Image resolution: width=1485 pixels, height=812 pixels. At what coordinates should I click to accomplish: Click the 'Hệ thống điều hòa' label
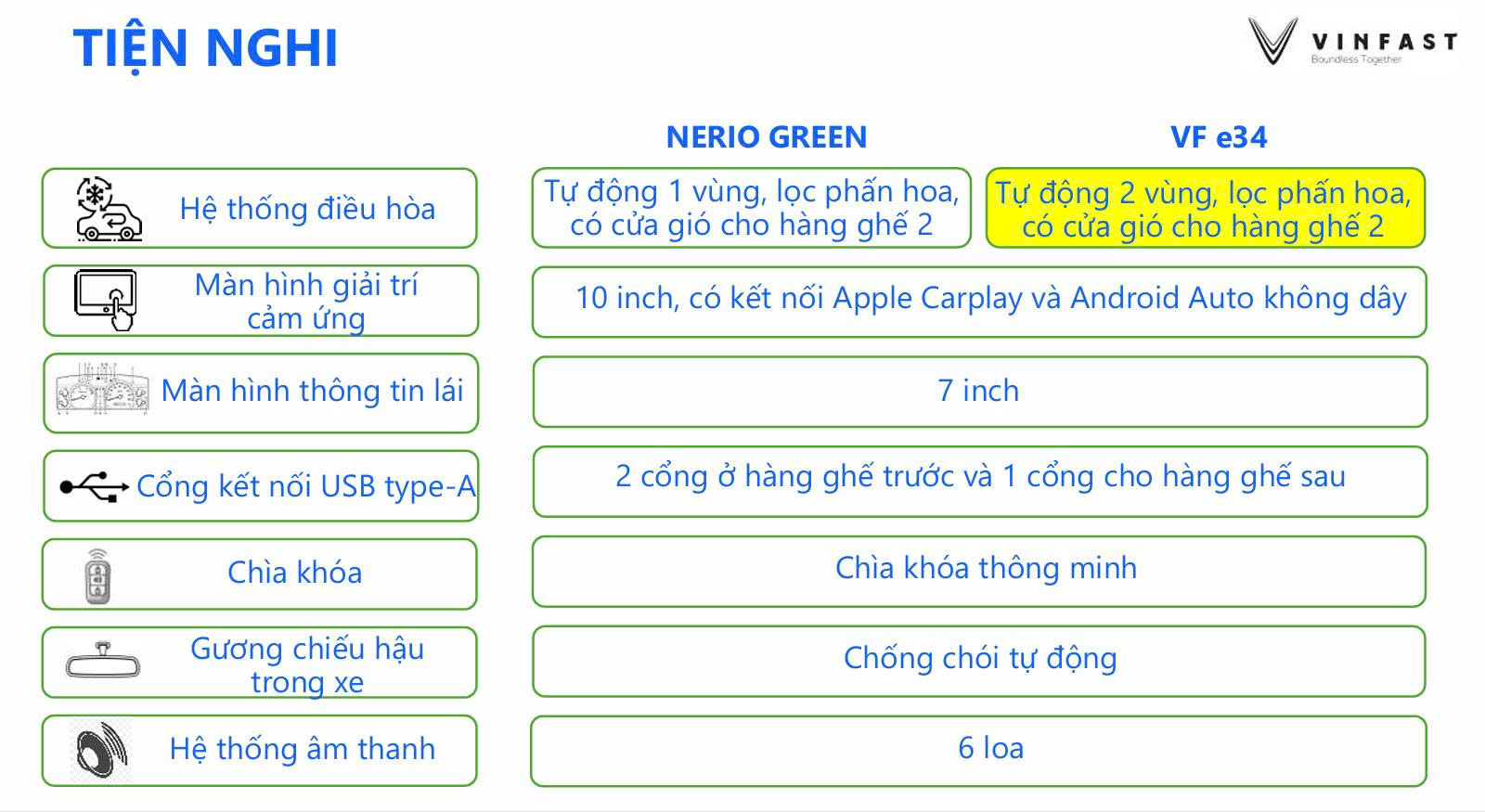pos(307,209)
